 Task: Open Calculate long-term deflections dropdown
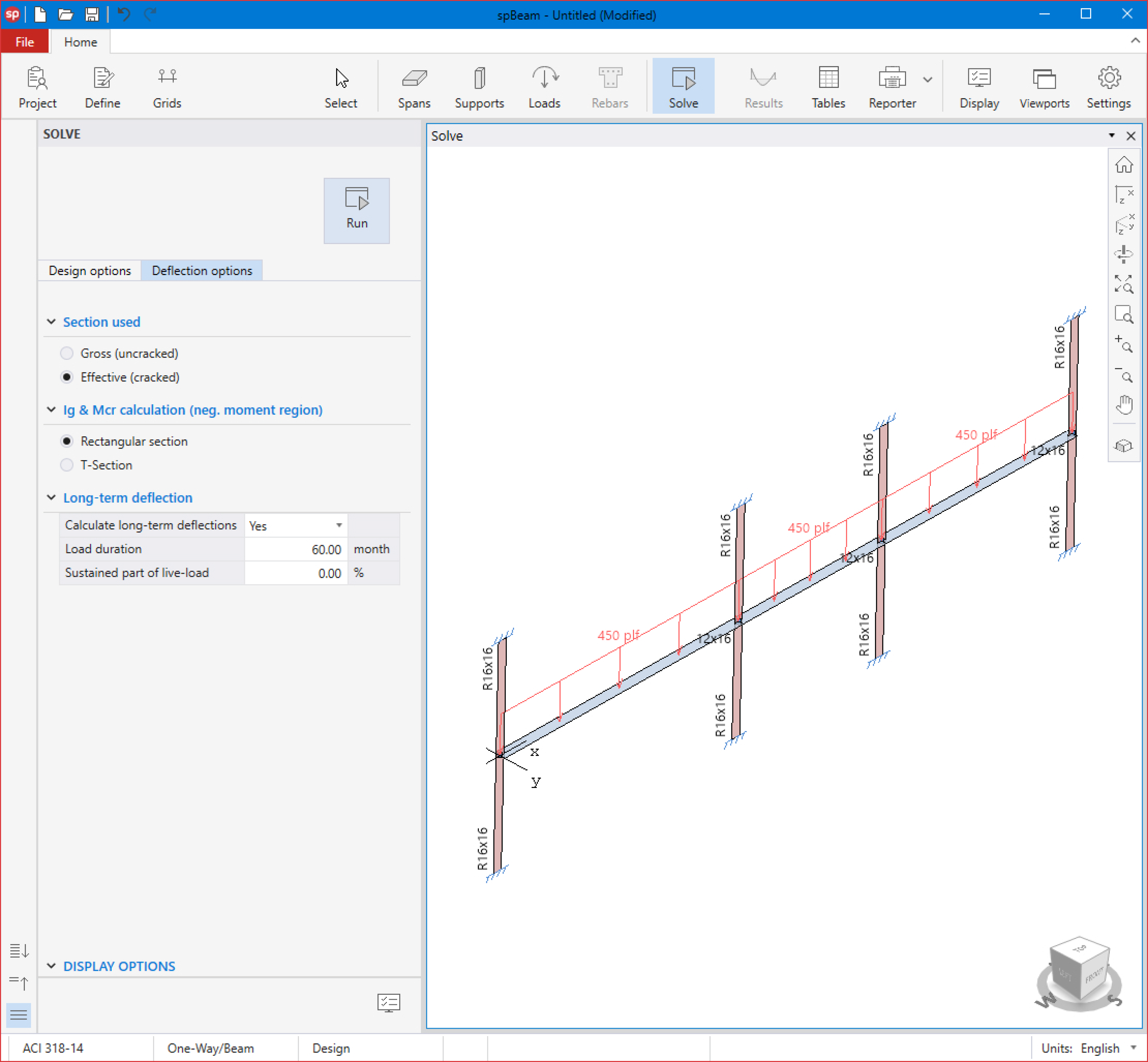(339, 525)
